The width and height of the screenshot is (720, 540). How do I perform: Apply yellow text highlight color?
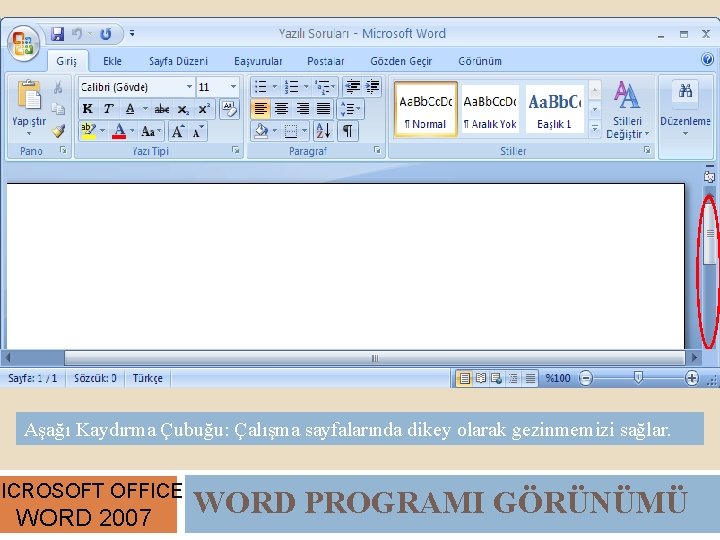point(88,131)
